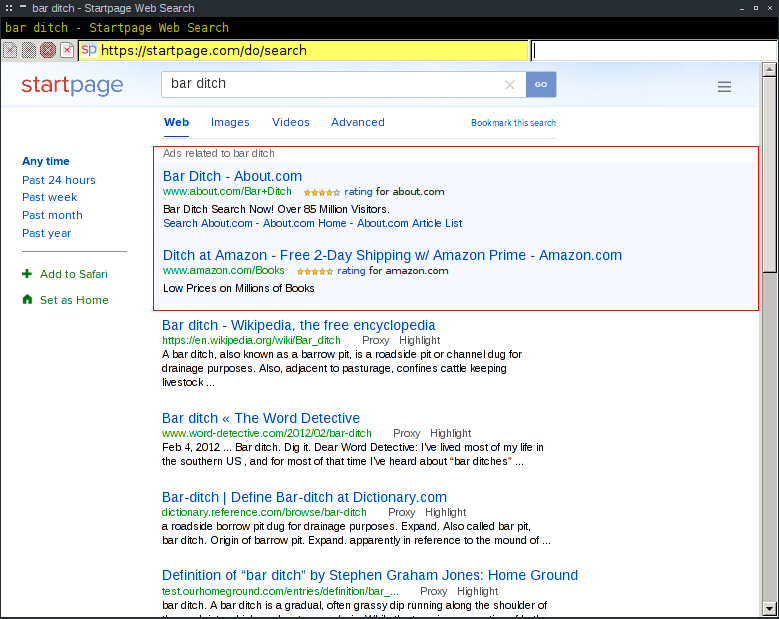Filter results to Past month
Image resolution: width=779 pixels, height=619 pixels.
[x=52, y=215]
